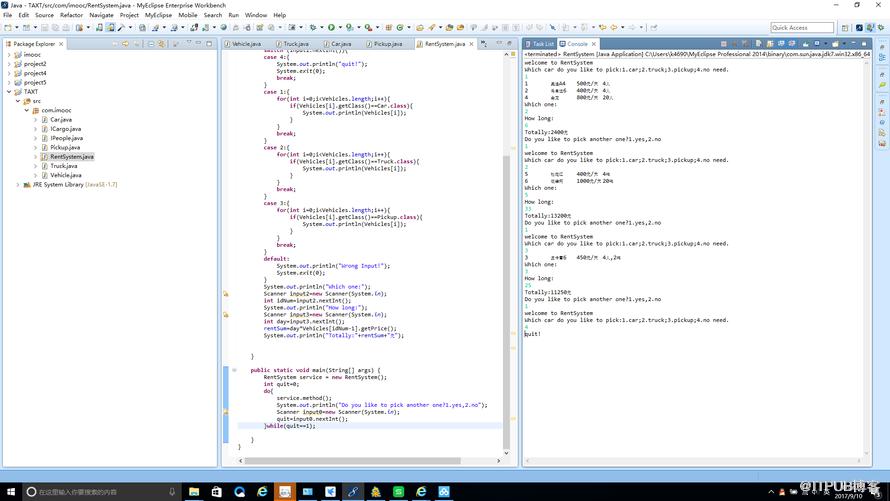Click the Console Terminate icon
The width and height of the screenshot is (890, 501).
(724, 44)
